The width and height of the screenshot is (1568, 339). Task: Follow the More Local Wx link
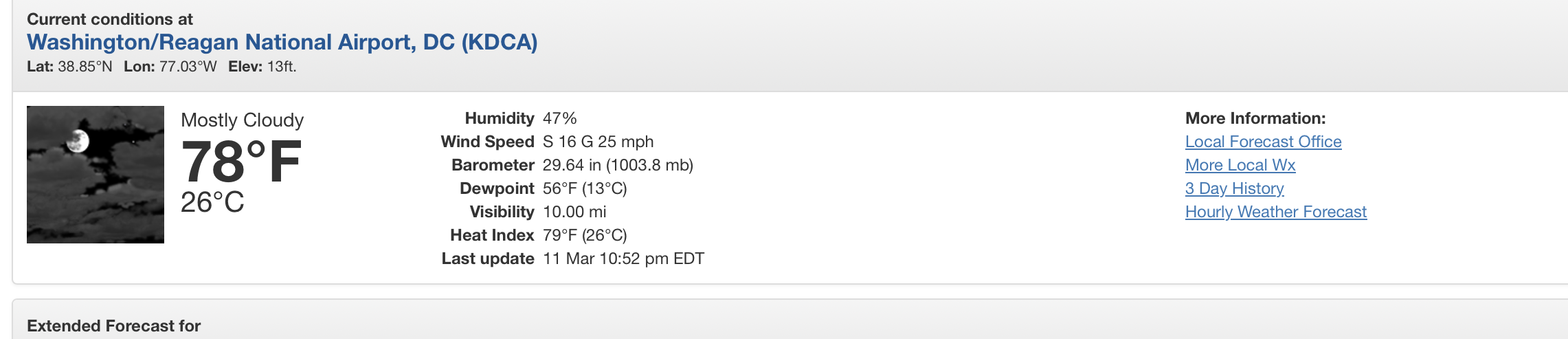click(x=1240, y=165)
